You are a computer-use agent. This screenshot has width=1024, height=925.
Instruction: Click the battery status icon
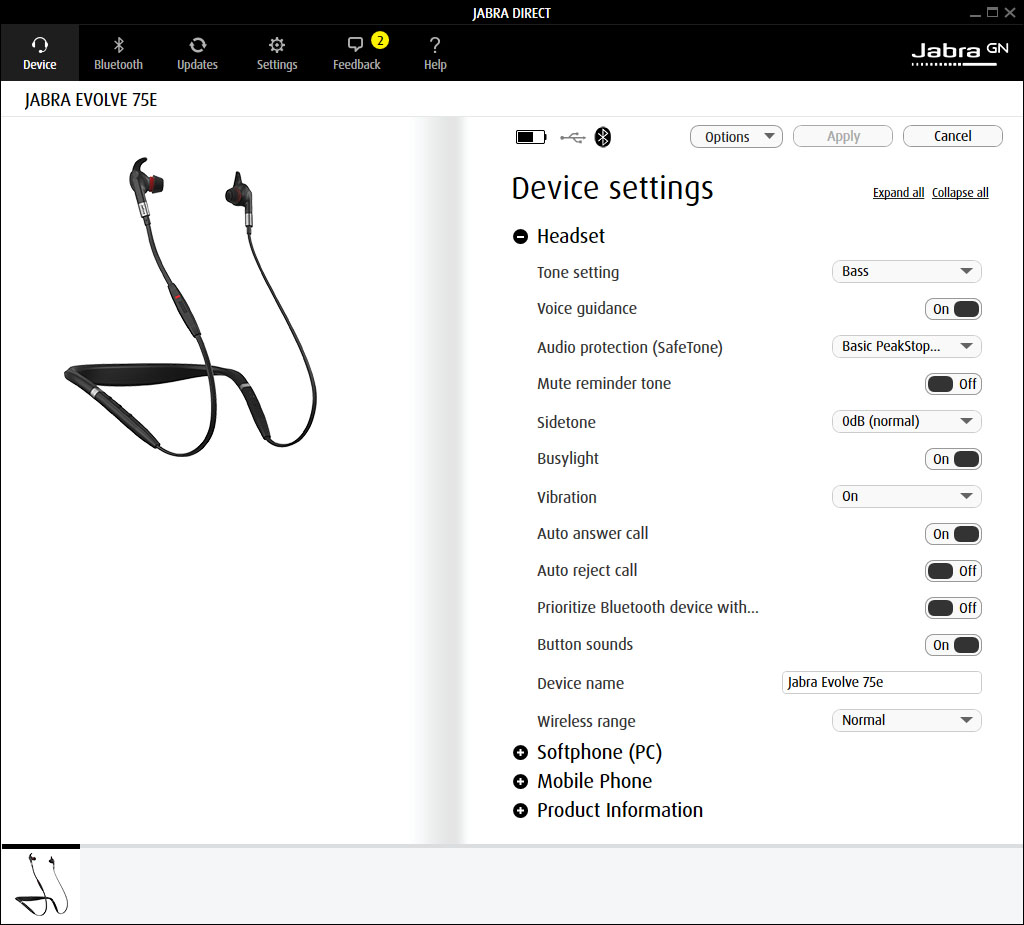click(531, 137)
